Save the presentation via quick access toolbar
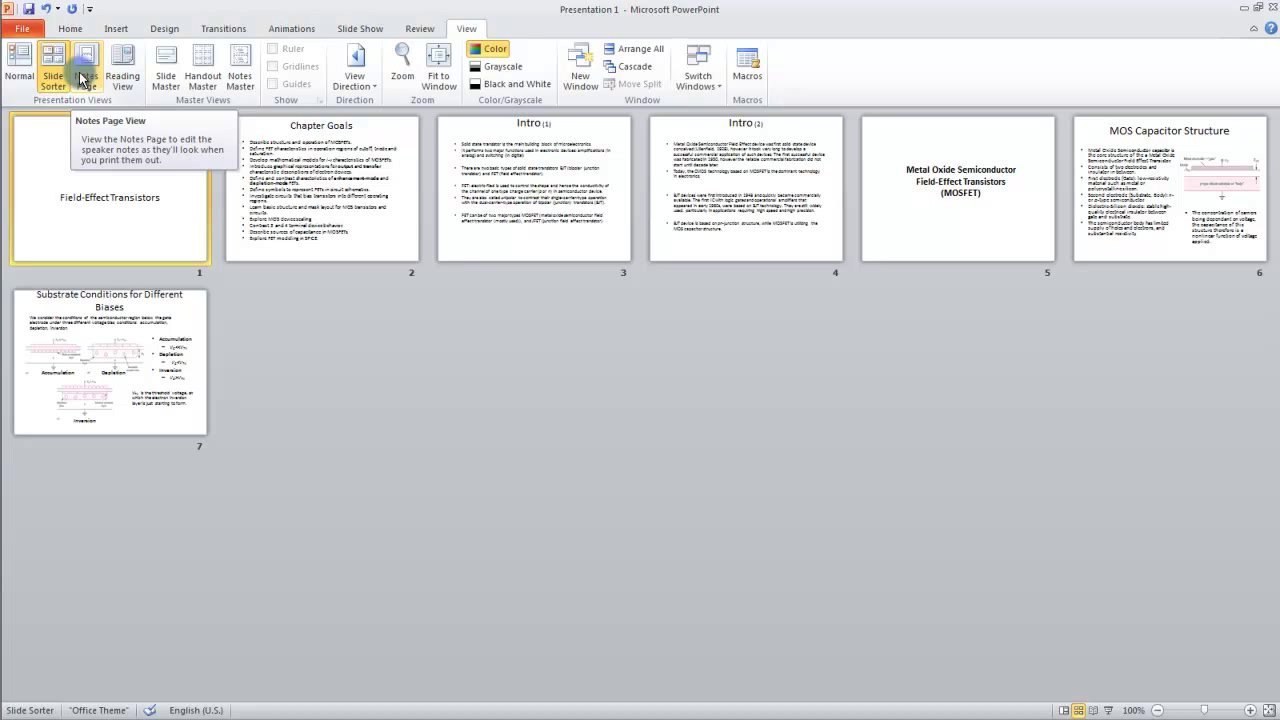 [29, 9]
